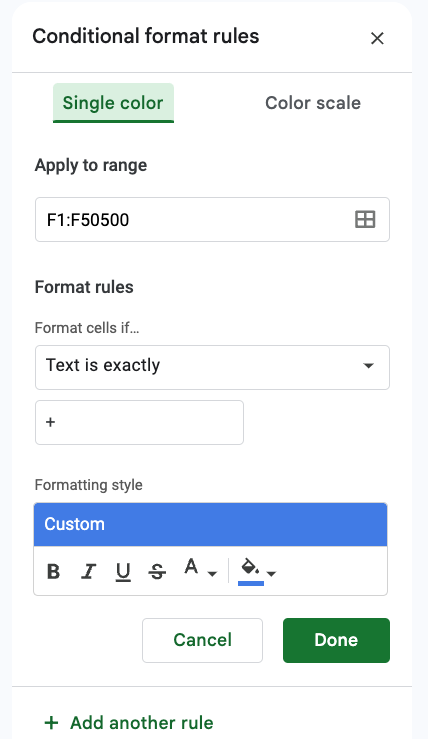Toggle strikethrough formatting style
The width and height of the screenshot is (428, 739).
tap(157, 572)
